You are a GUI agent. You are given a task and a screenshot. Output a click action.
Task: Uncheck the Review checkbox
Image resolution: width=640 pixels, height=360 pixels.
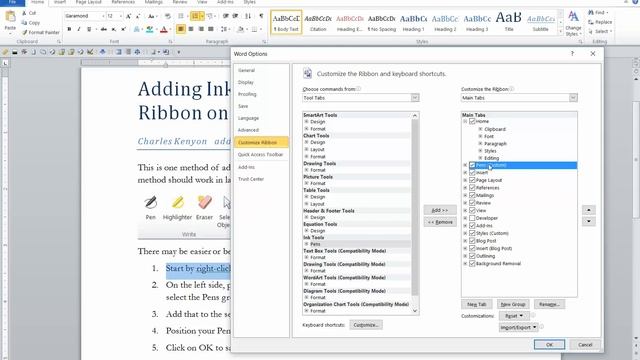click(472, 203)
